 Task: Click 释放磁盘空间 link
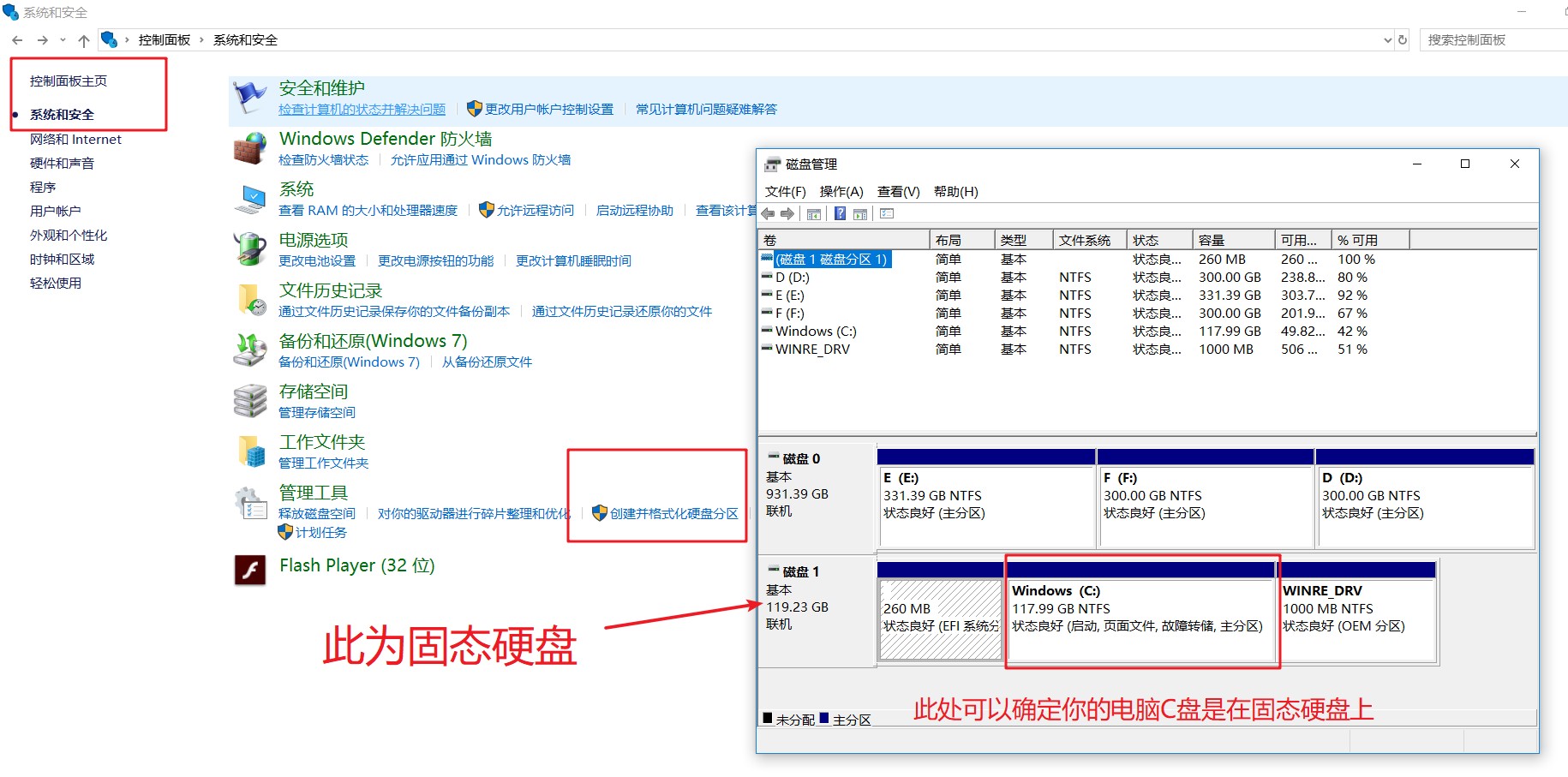tap(317, 513)
